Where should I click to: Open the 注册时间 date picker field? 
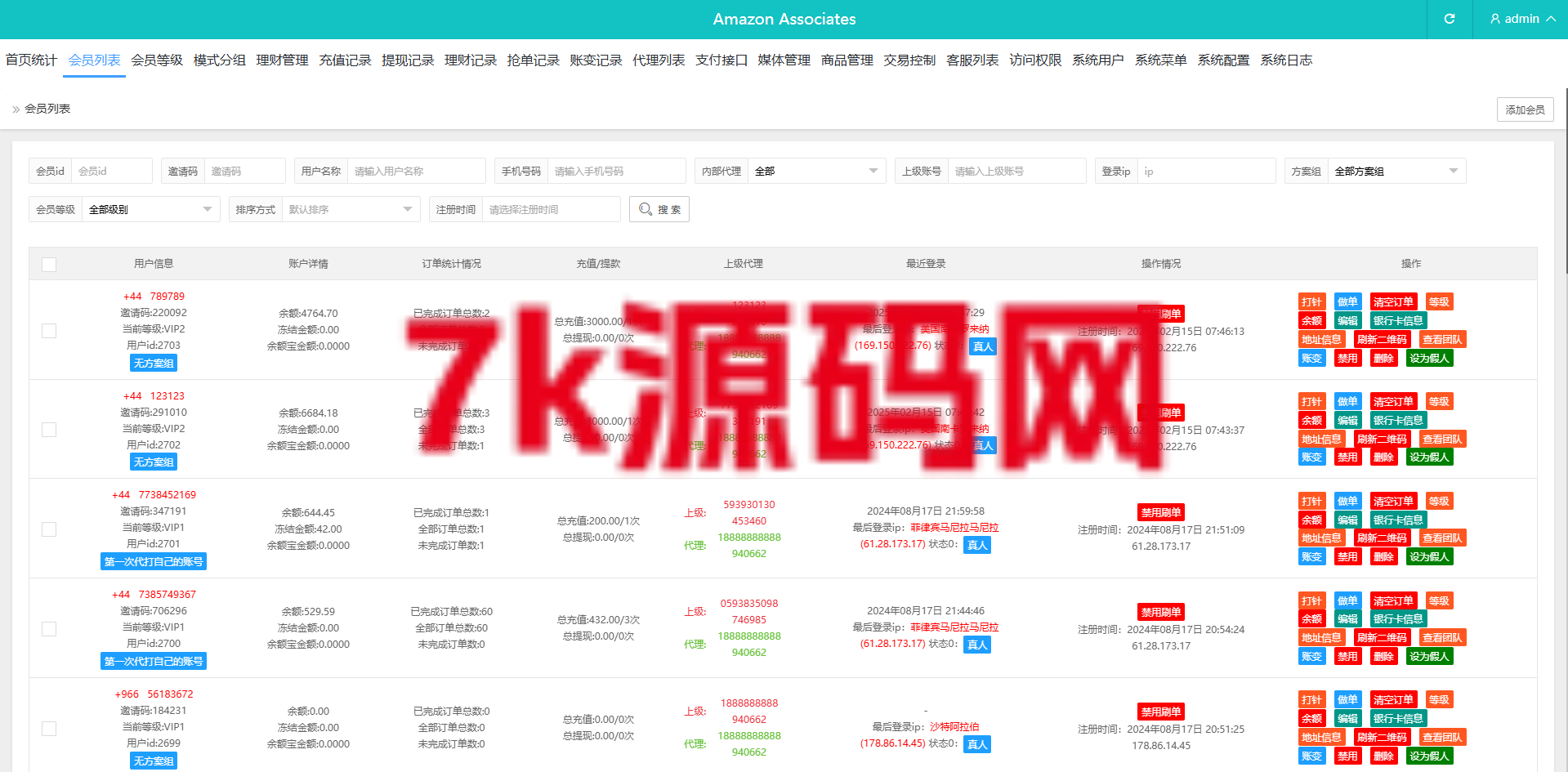(x=551, y=209)
